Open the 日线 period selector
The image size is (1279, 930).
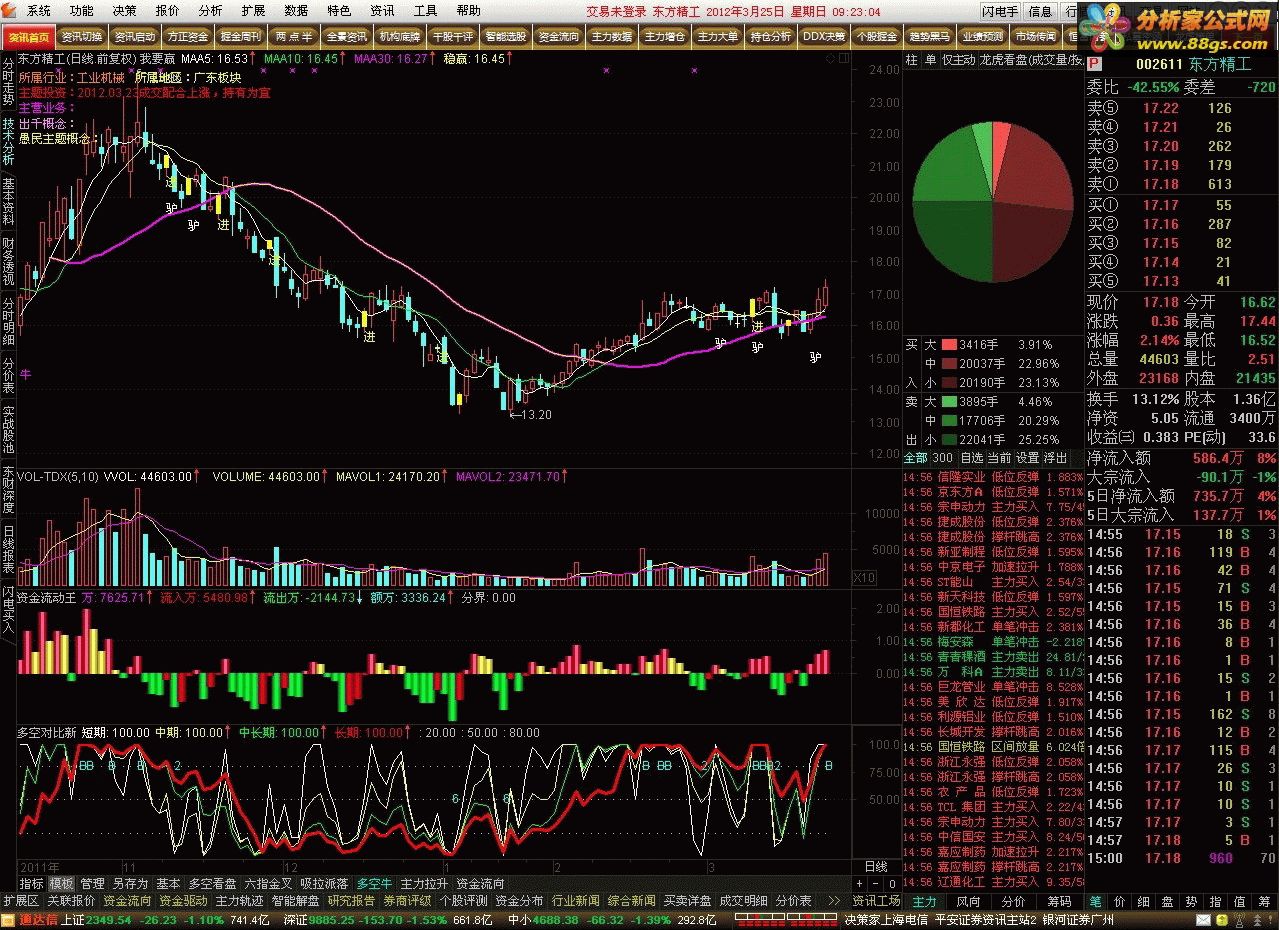876,867
